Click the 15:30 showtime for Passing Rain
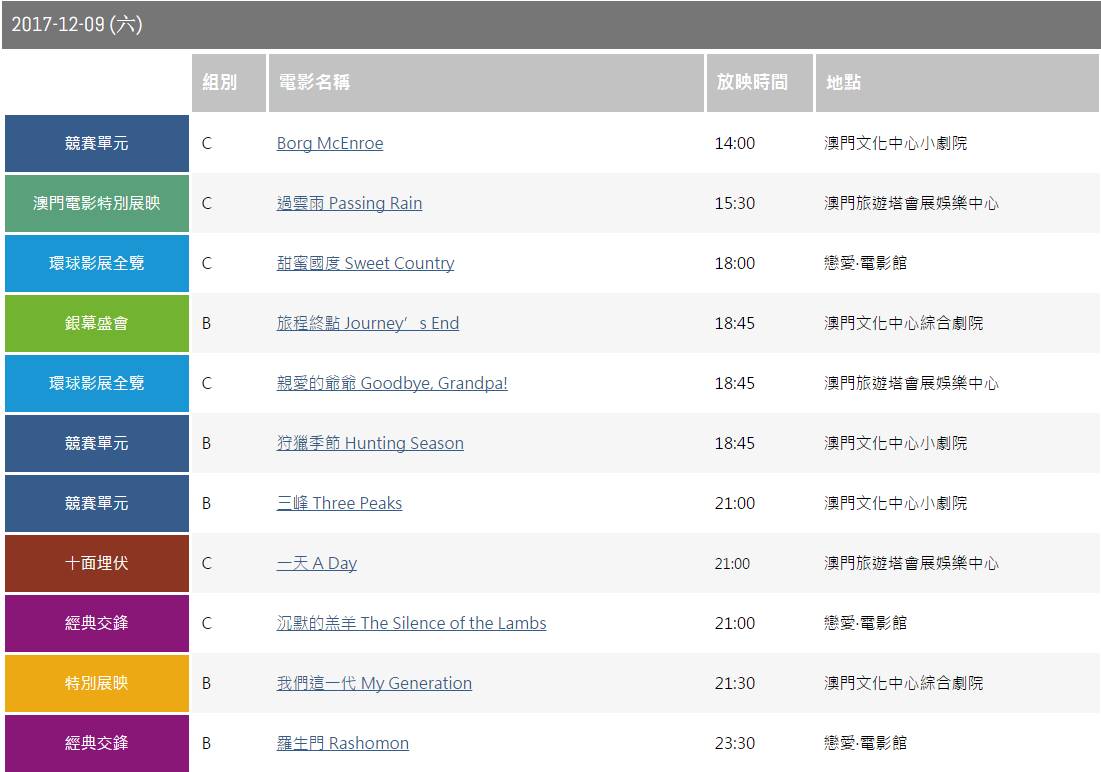The width and height of the screenshot is (1101, 772). click(734, 203)
